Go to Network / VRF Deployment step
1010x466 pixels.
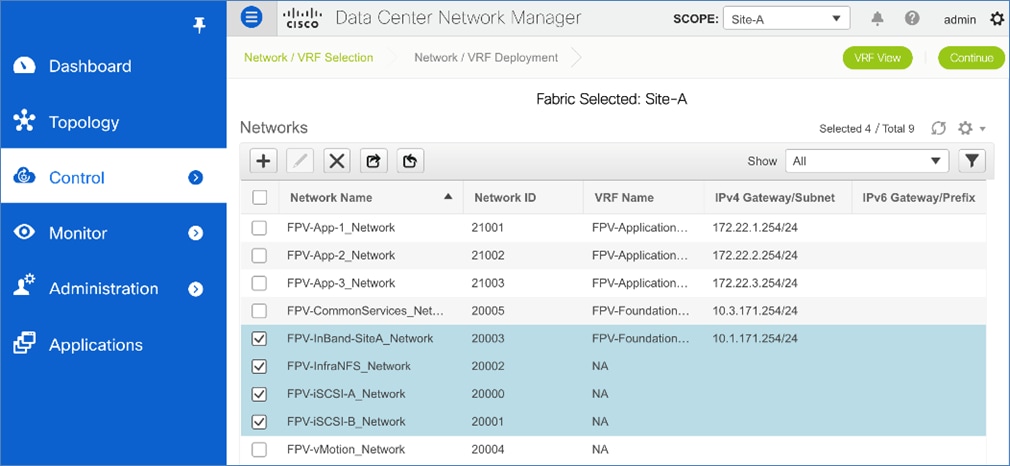pyautogui.click(x=486, y=57)
